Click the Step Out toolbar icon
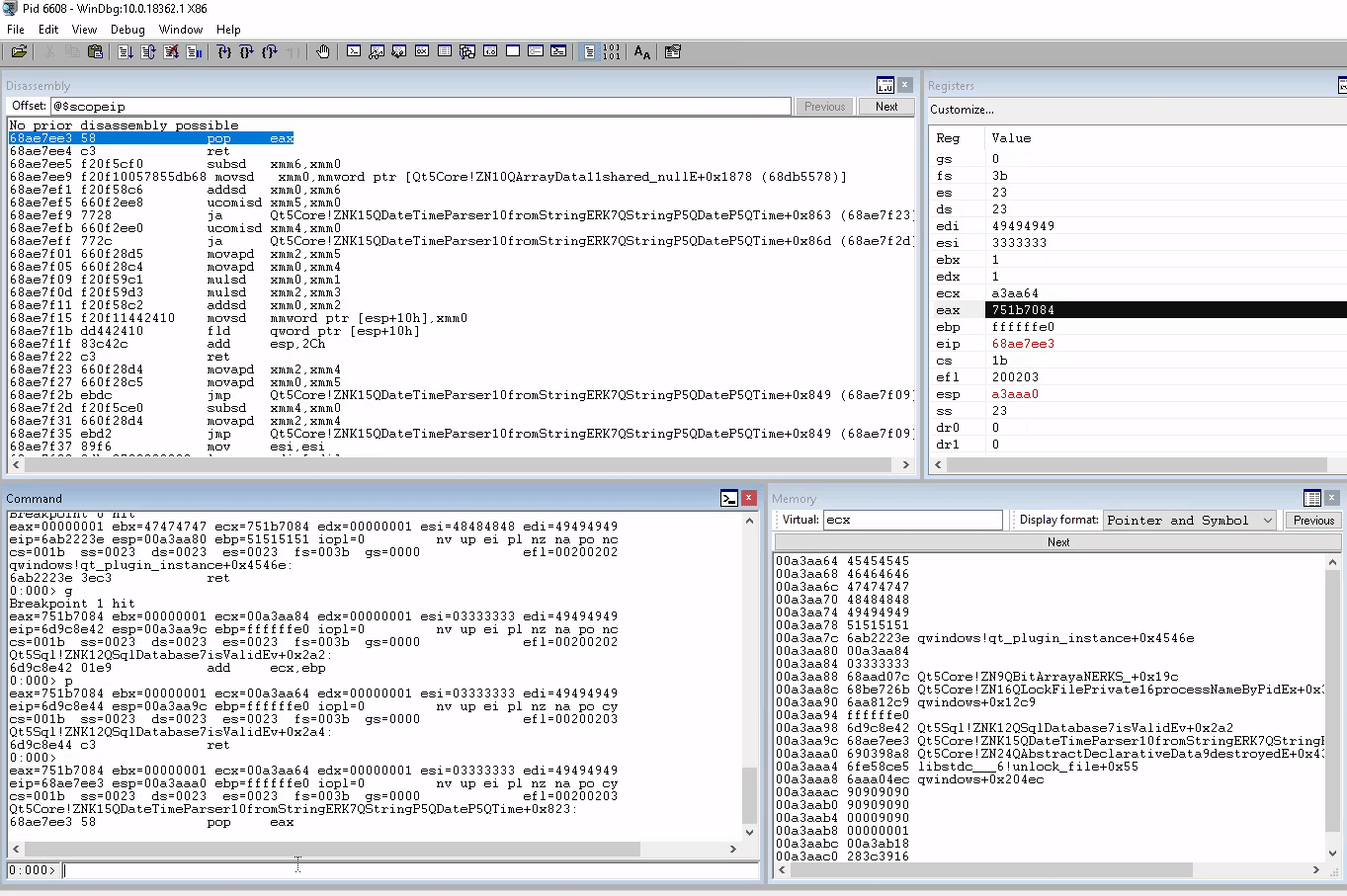This screenshot has width=1347, height=896. 270,51
